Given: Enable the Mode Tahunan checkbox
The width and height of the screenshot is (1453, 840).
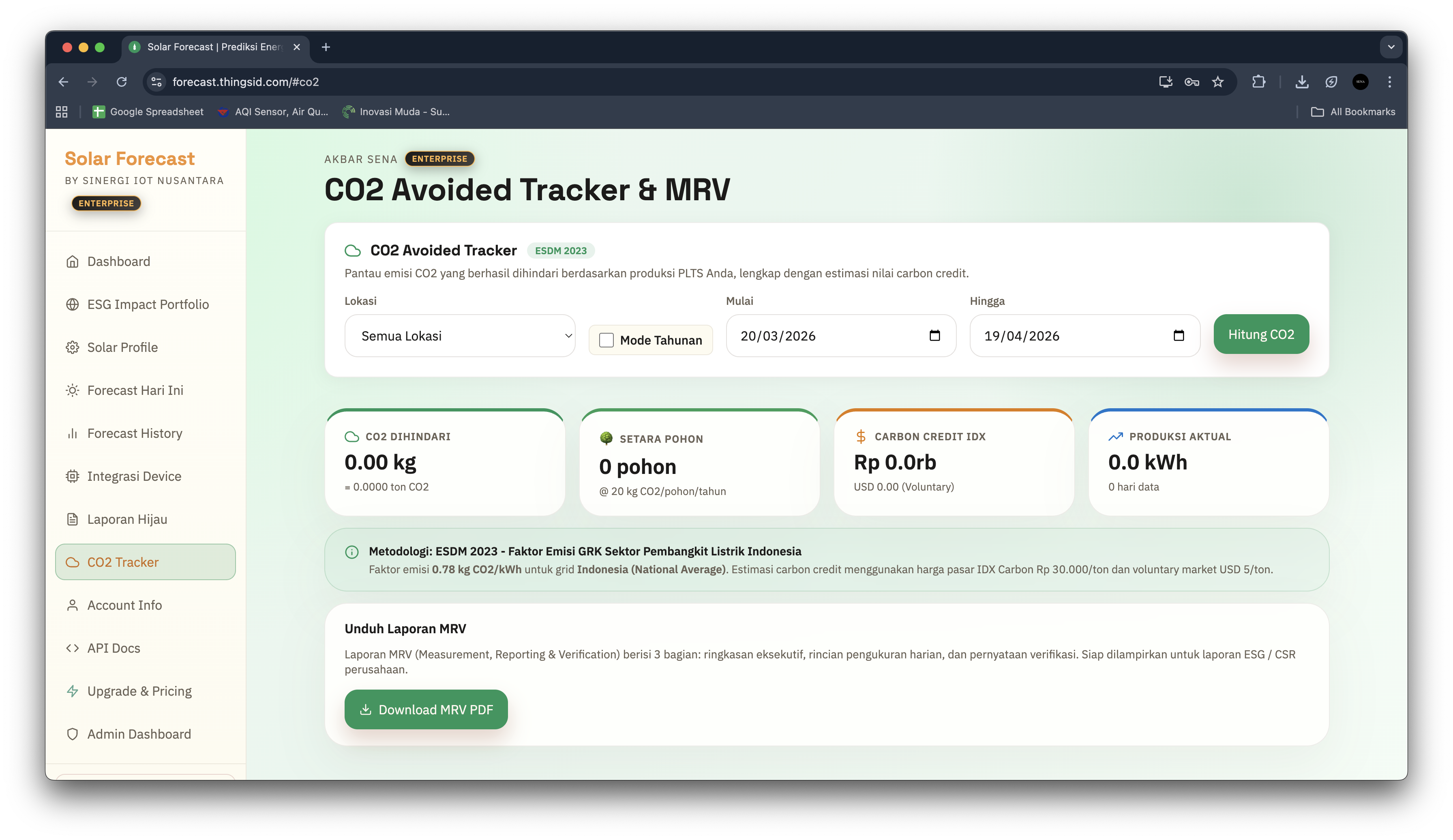Looking at the screenshot, I should [x=606, y=340].
